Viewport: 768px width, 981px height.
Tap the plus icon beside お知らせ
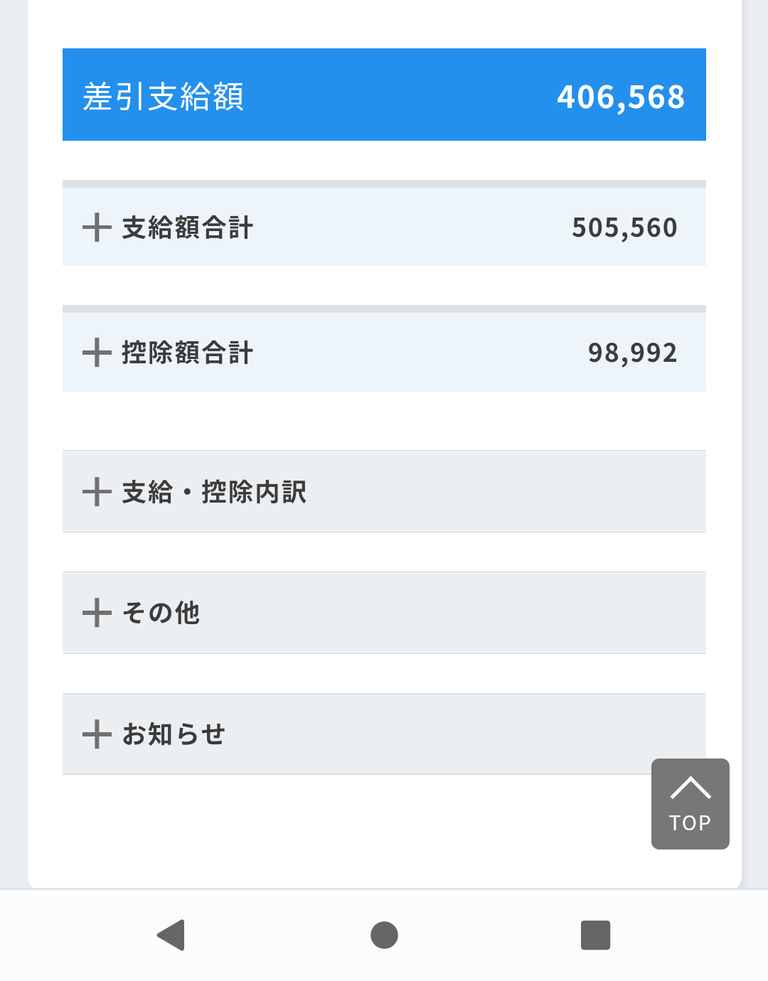(x=96, y=735)
